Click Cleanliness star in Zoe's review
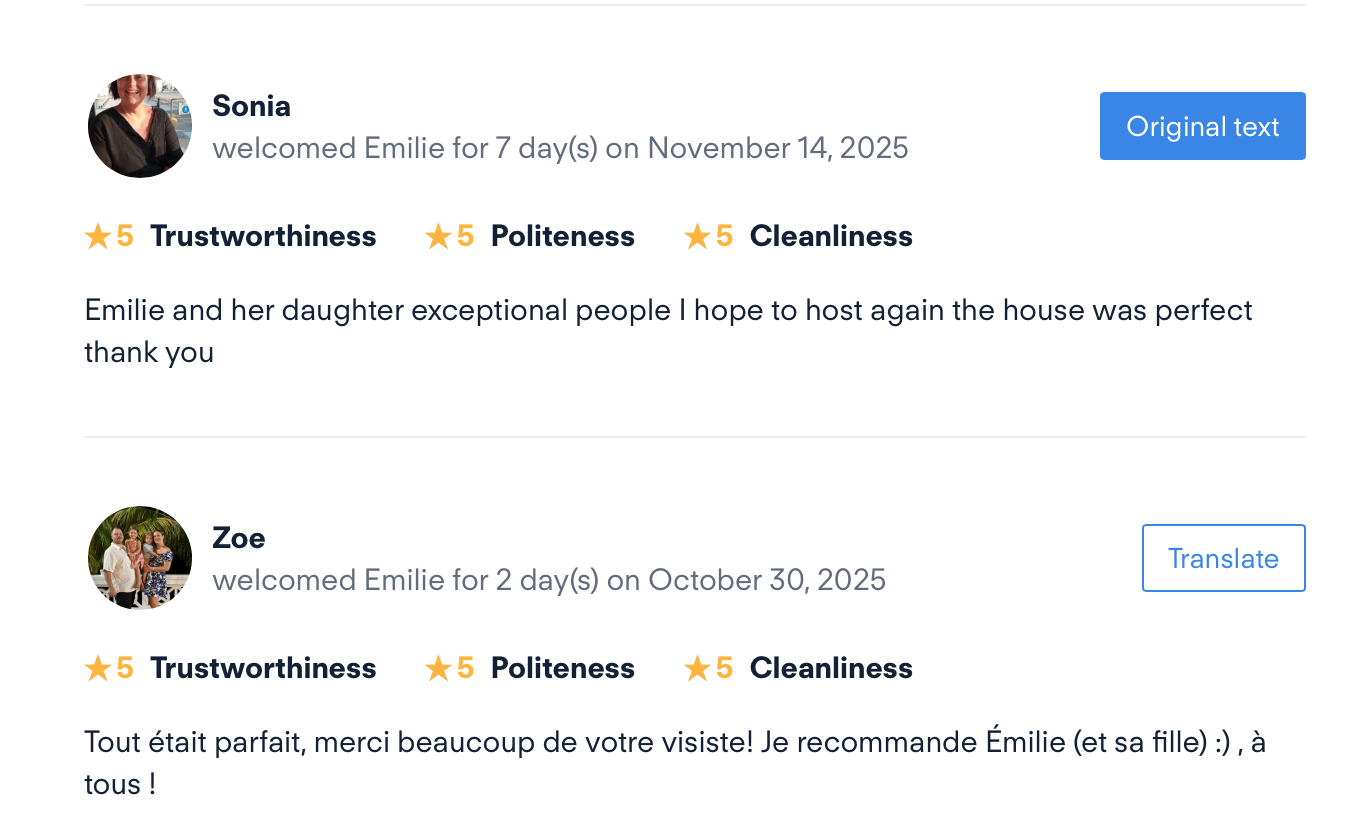The height and width of the screenshot is (821, 1358). click(697, 669)
